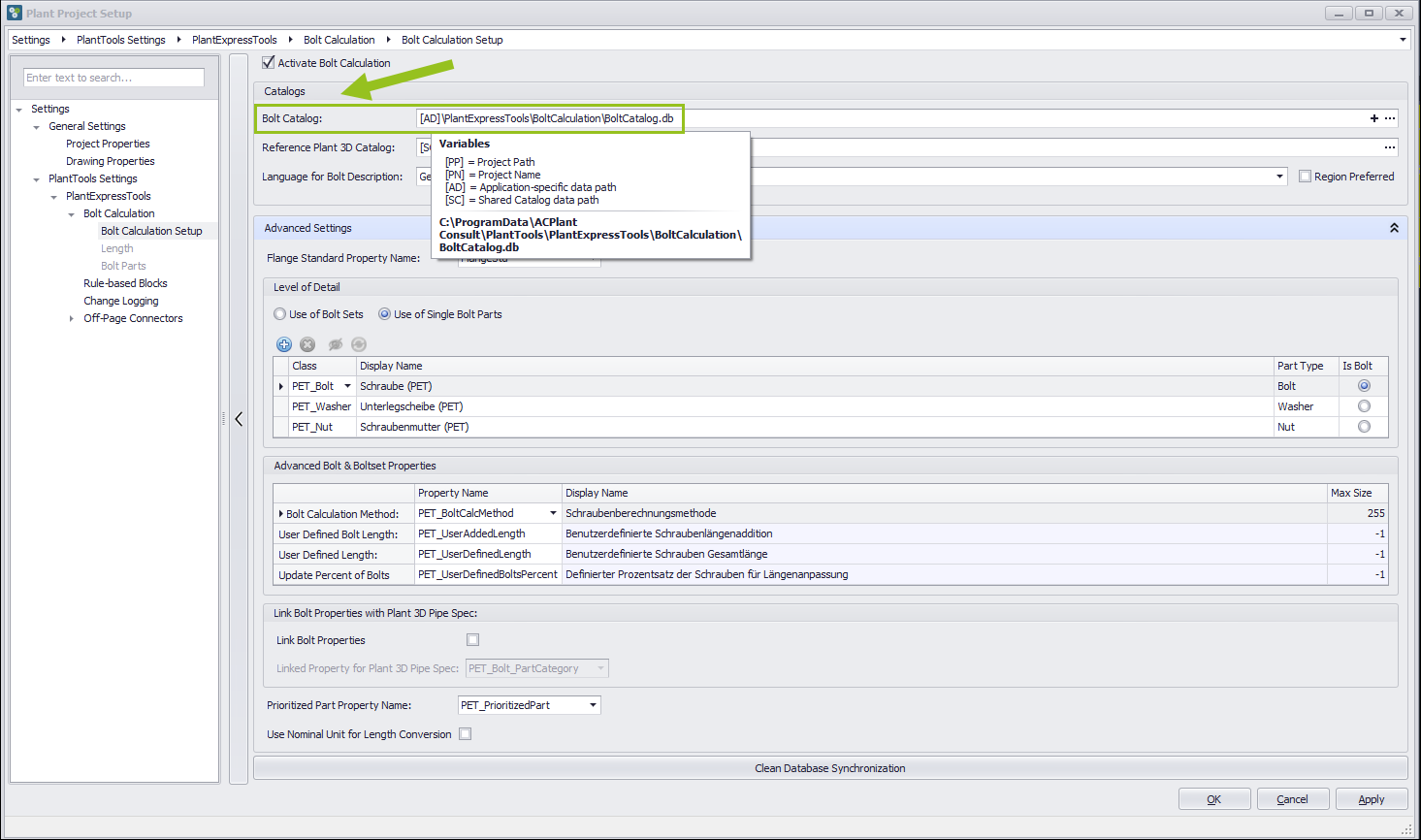Screen dimensions: 1421x840
Task: Mark the PET_Bolt row as Is Bolt
Action: [1364, 386]
